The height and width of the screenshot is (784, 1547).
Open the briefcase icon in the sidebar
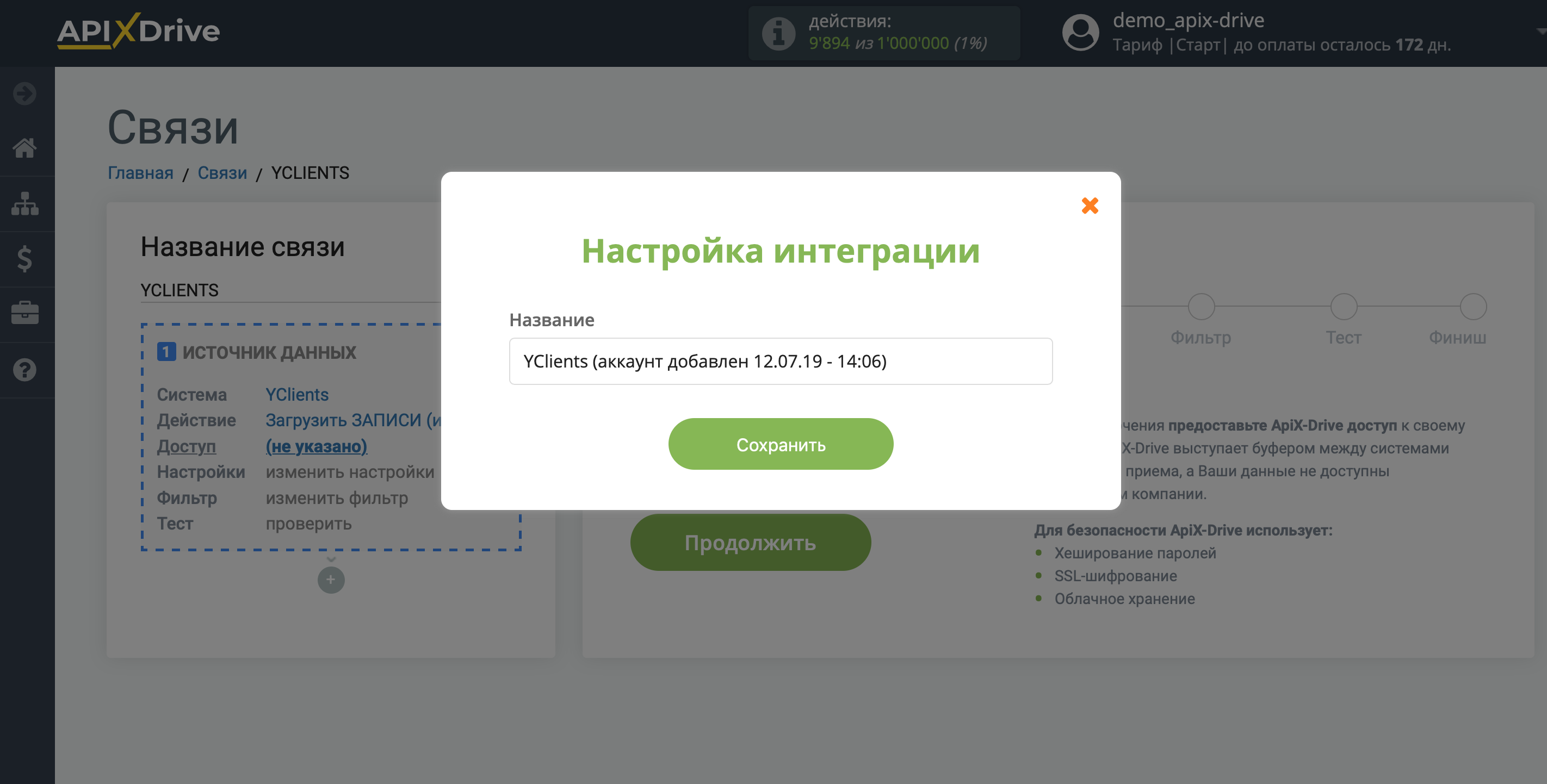tap(24, 313)
